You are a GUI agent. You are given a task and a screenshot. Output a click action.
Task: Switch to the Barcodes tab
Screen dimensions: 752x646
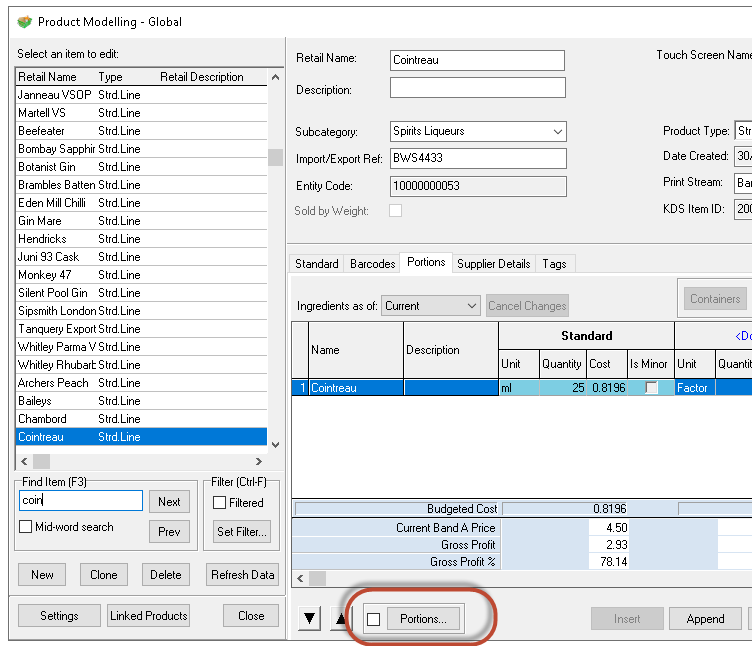tap(373, 264)
